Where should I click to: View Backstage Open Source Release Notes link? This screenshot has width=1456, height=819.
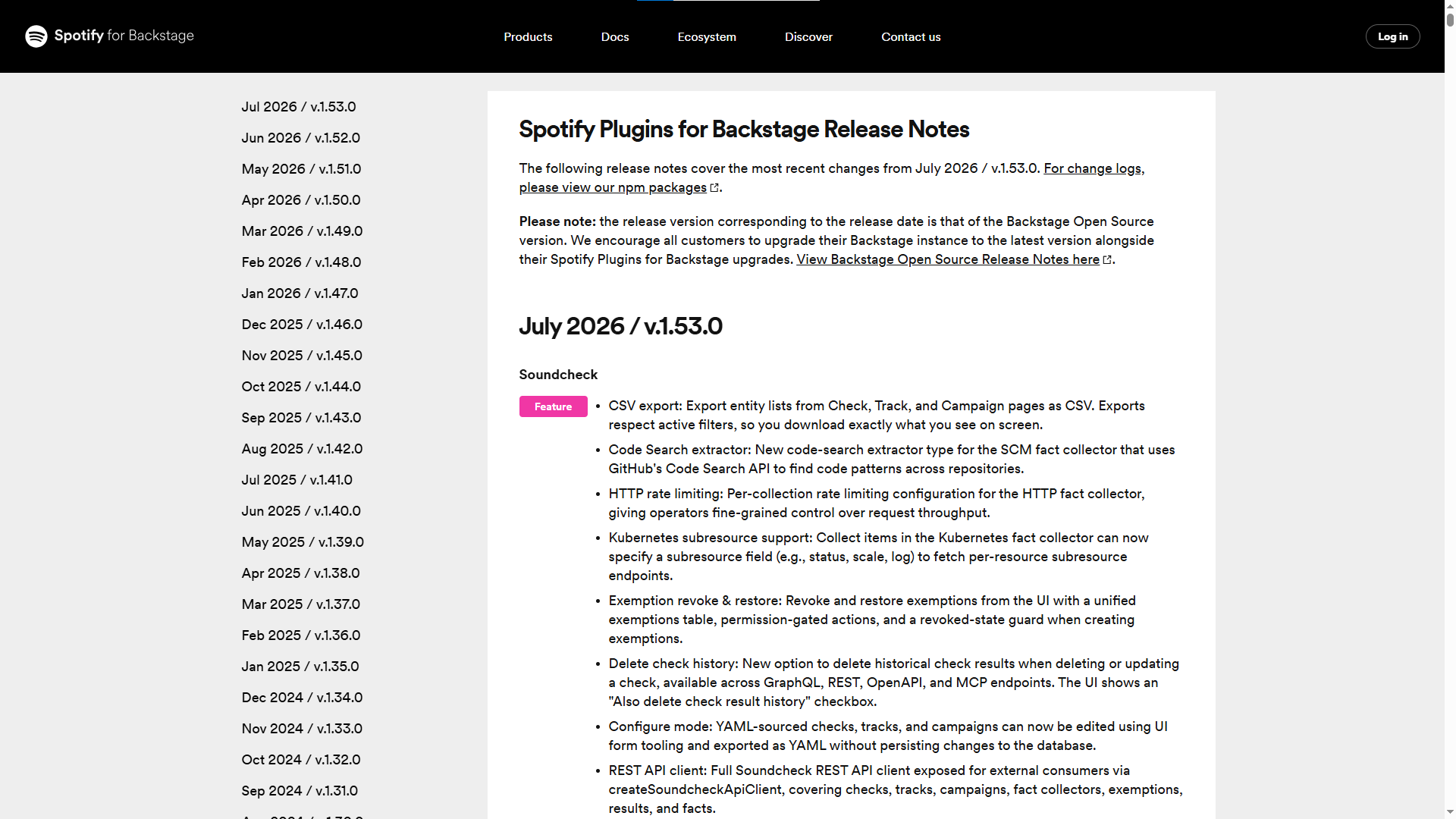point(948,259)
